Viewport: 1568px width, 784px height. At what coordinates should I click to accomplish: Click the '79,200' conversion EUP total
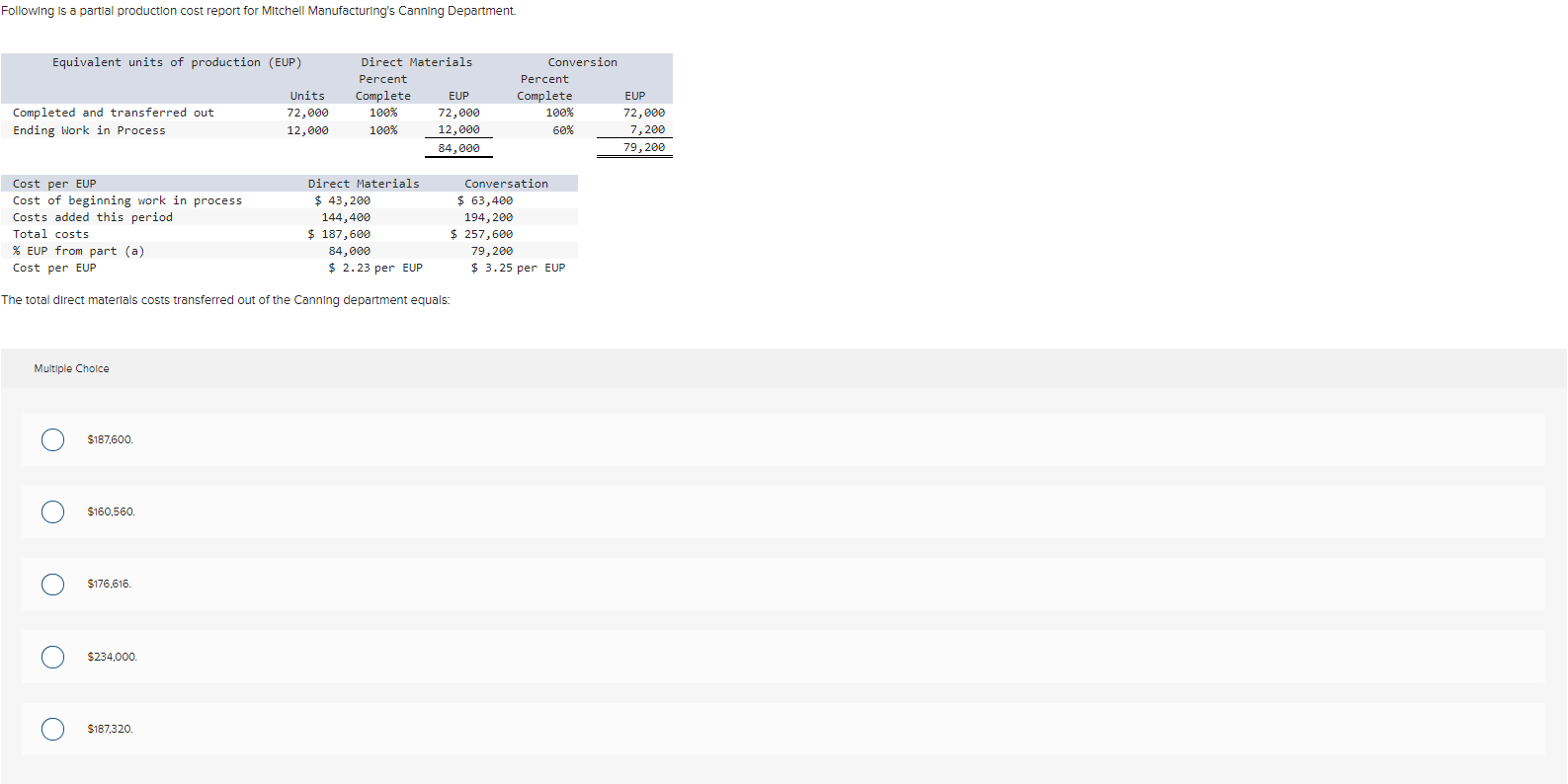(x=644, y=147)
